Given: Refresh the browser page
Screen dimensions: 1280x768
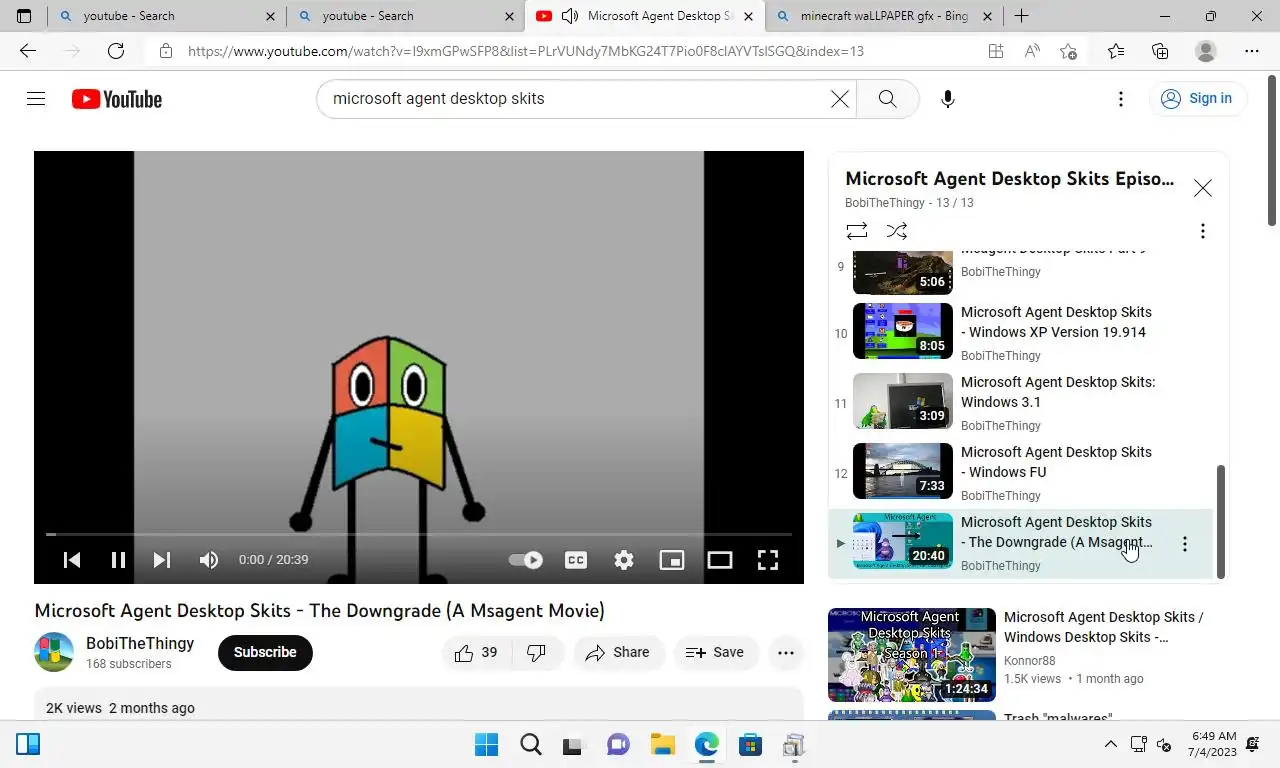Looking at the screenshot, I should click(116, 51).
